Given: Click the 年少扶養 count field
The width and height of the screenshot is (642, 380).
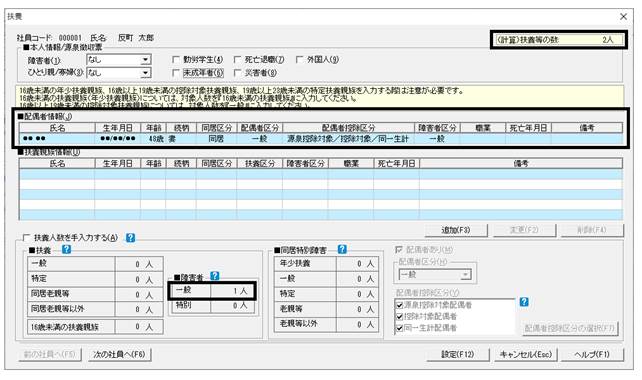Looking at the screenshot, I should [x=357, y=264].
